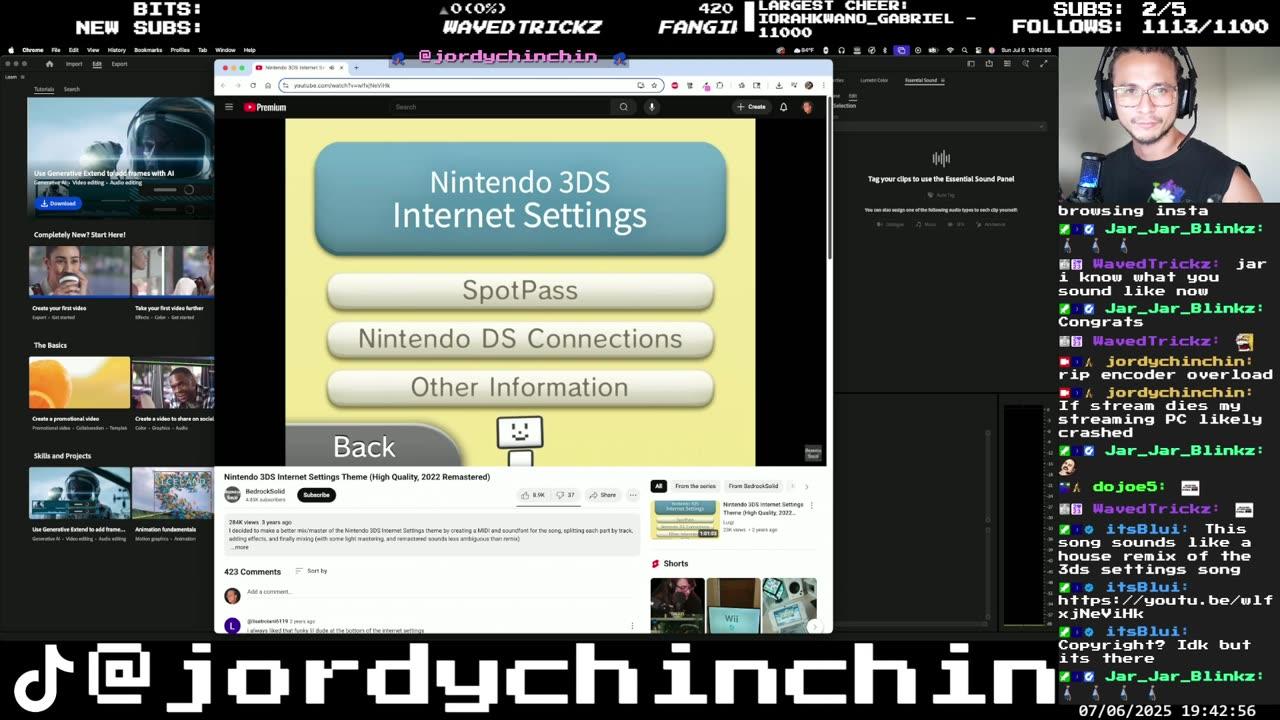Viewport: 1280px width, 720px height.
Task: Open the Lumetri Color panel tab
Action: click(x=874, y=80)
